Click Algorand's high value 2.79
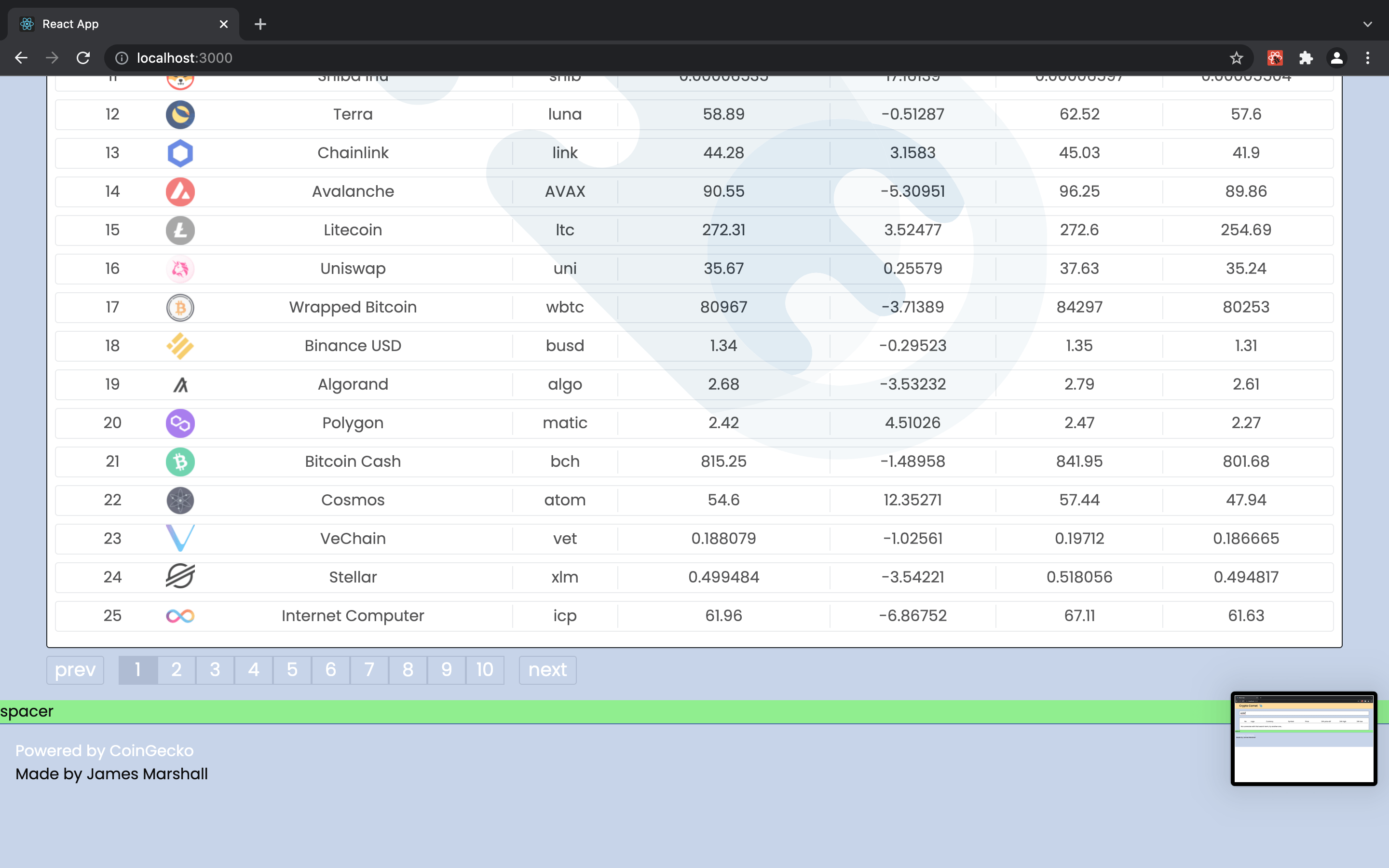This screenshot has width=1389, height=868. 1079,384
